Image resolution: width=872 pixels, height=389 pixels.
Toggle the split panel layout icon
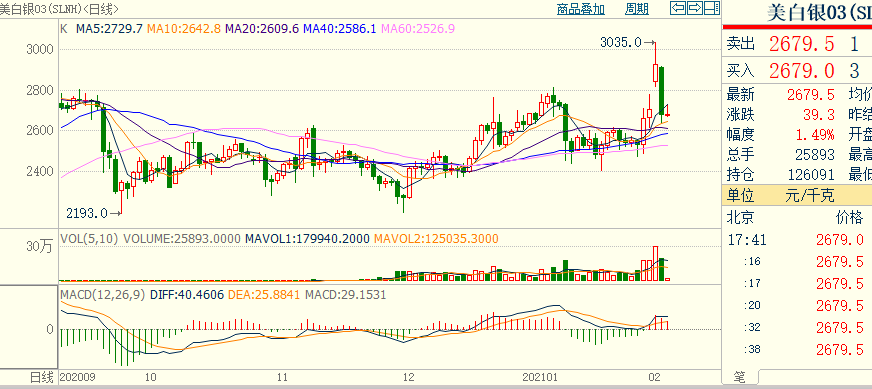click(x=712, y=8)
